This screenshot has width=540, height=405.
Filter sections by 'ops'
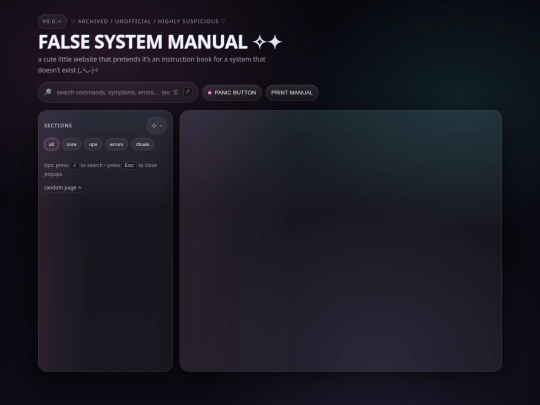coord(93,144)
